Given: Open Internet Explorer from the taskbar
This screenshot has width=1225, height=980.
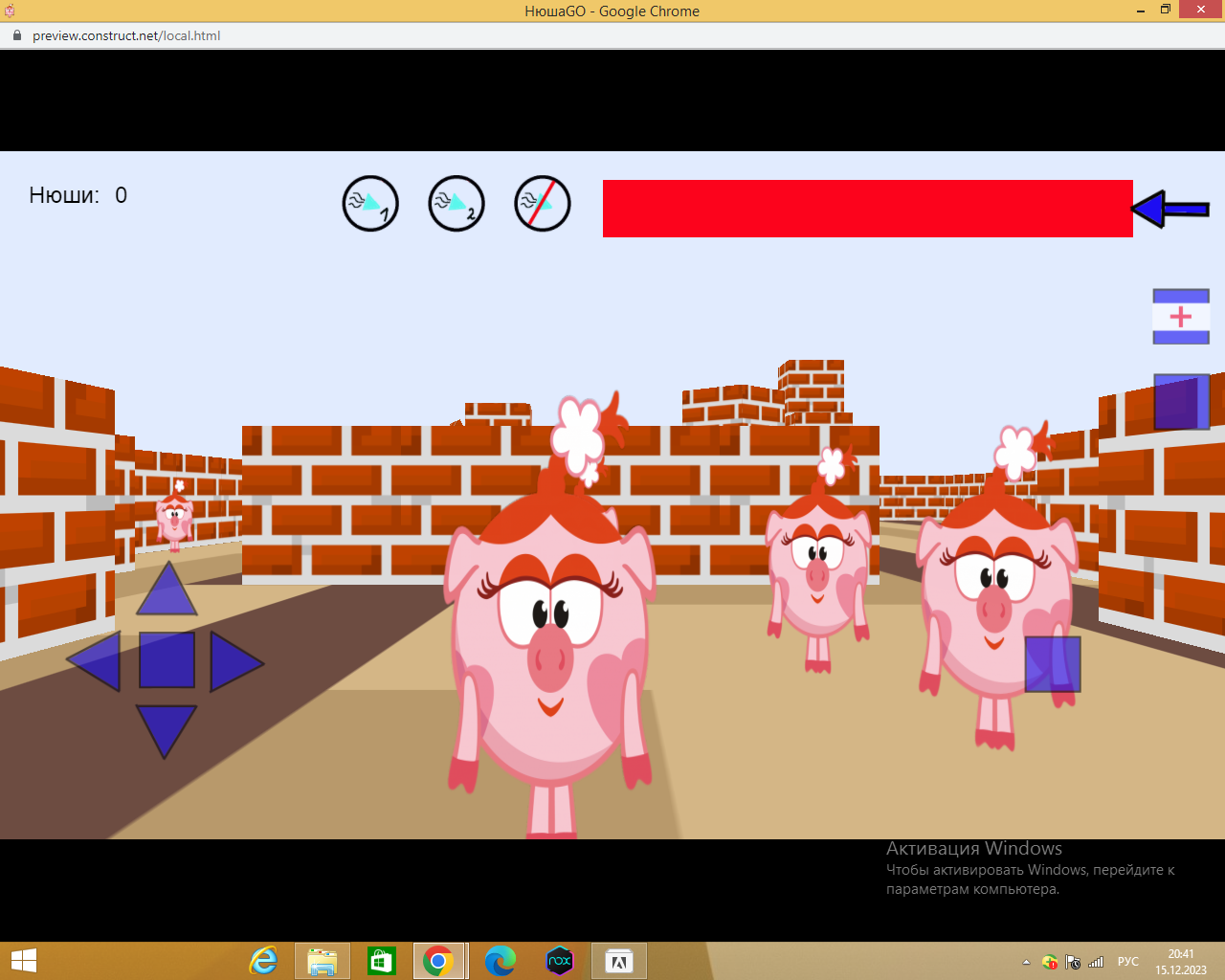Looking at the screenshot, I should pyautogui.click(x=263, y=961).
